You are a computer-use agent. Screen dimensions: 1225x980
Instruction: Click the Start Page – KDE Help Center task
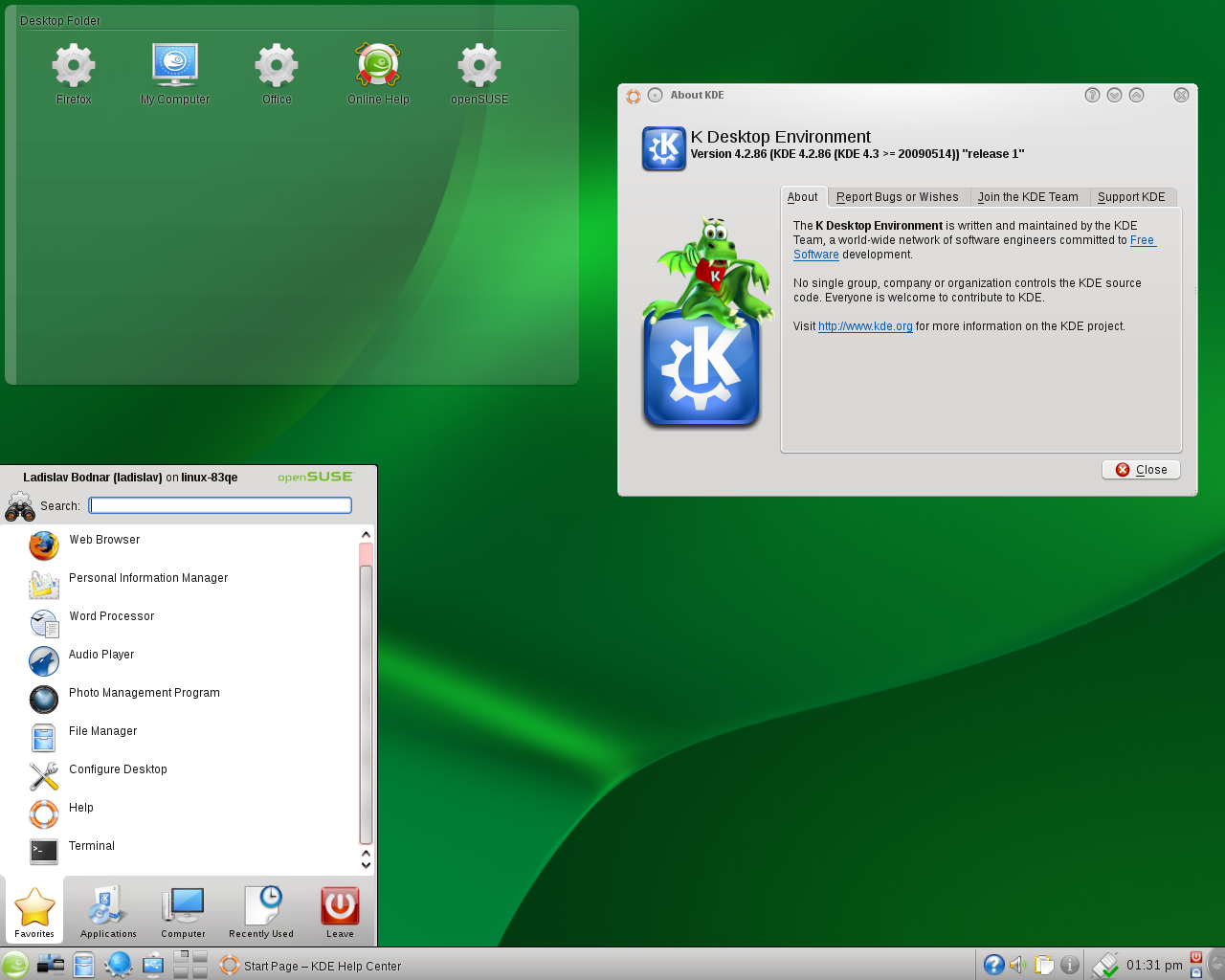click(x=311, y=966)
